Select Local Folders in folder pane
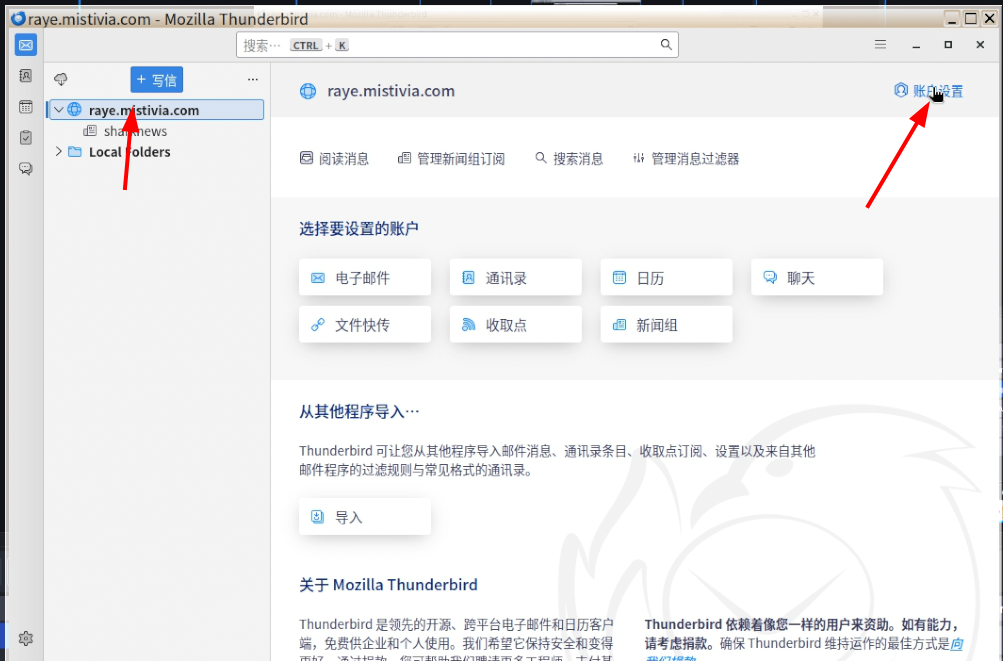 coord(129,152)
